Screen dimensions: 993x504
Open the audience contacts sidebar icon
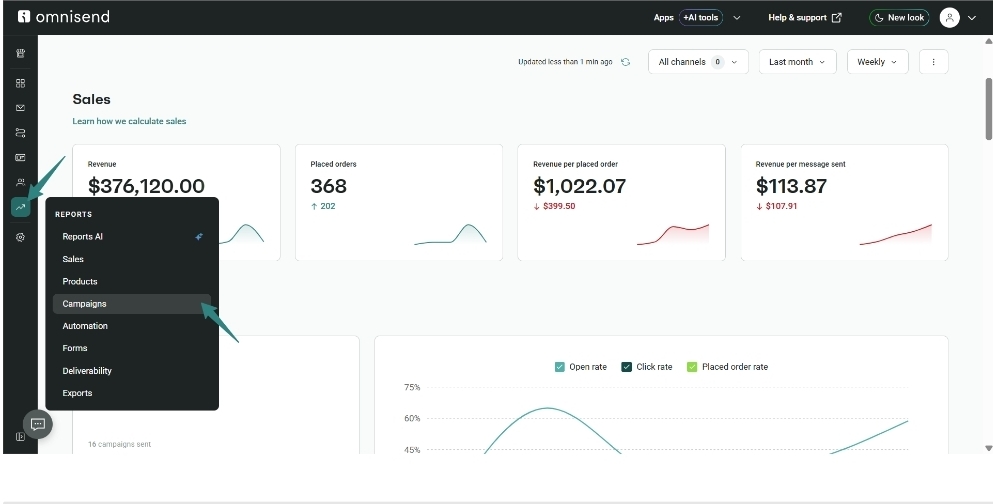coord(20,182)
